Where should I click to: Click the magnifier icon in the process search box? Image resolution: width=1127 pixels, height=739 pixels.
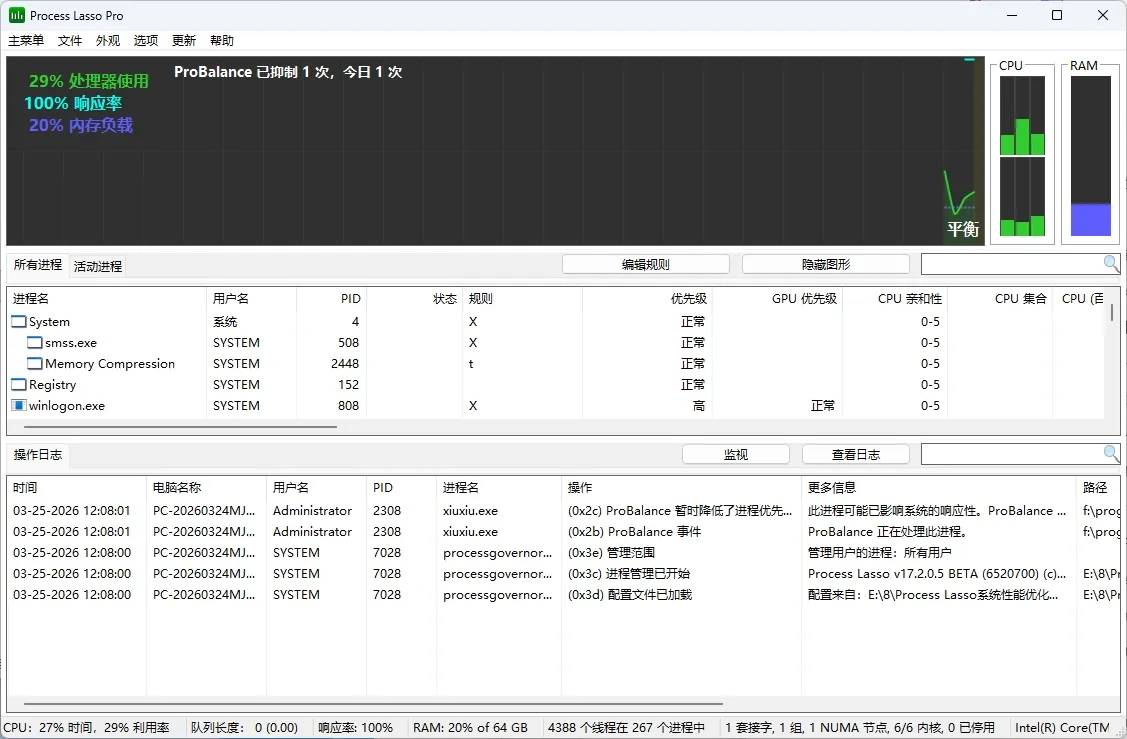(x=1110, y=263)
